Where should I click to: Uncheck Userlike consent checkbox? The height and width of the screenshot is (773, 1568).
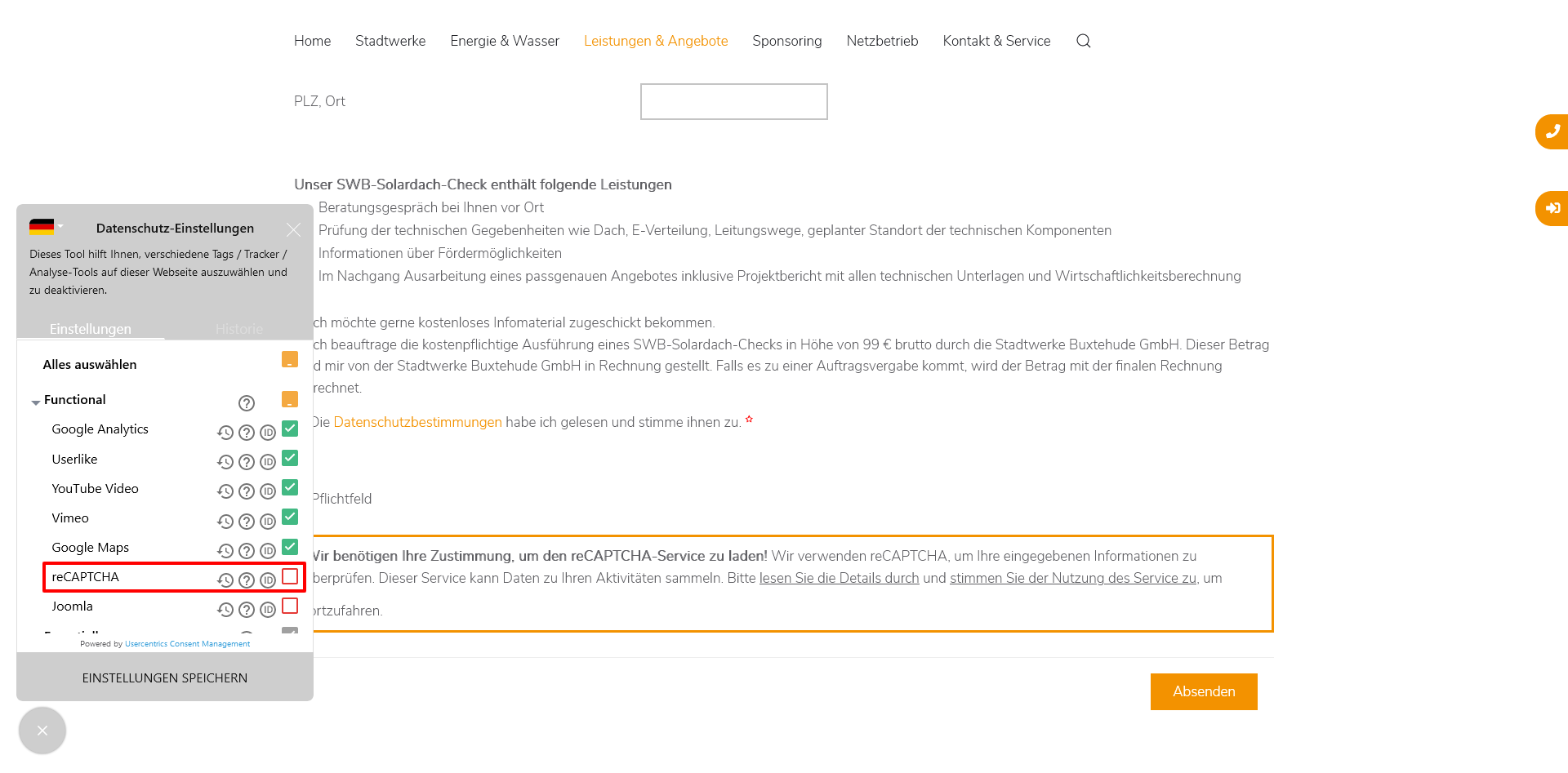[x=290, y=458]
